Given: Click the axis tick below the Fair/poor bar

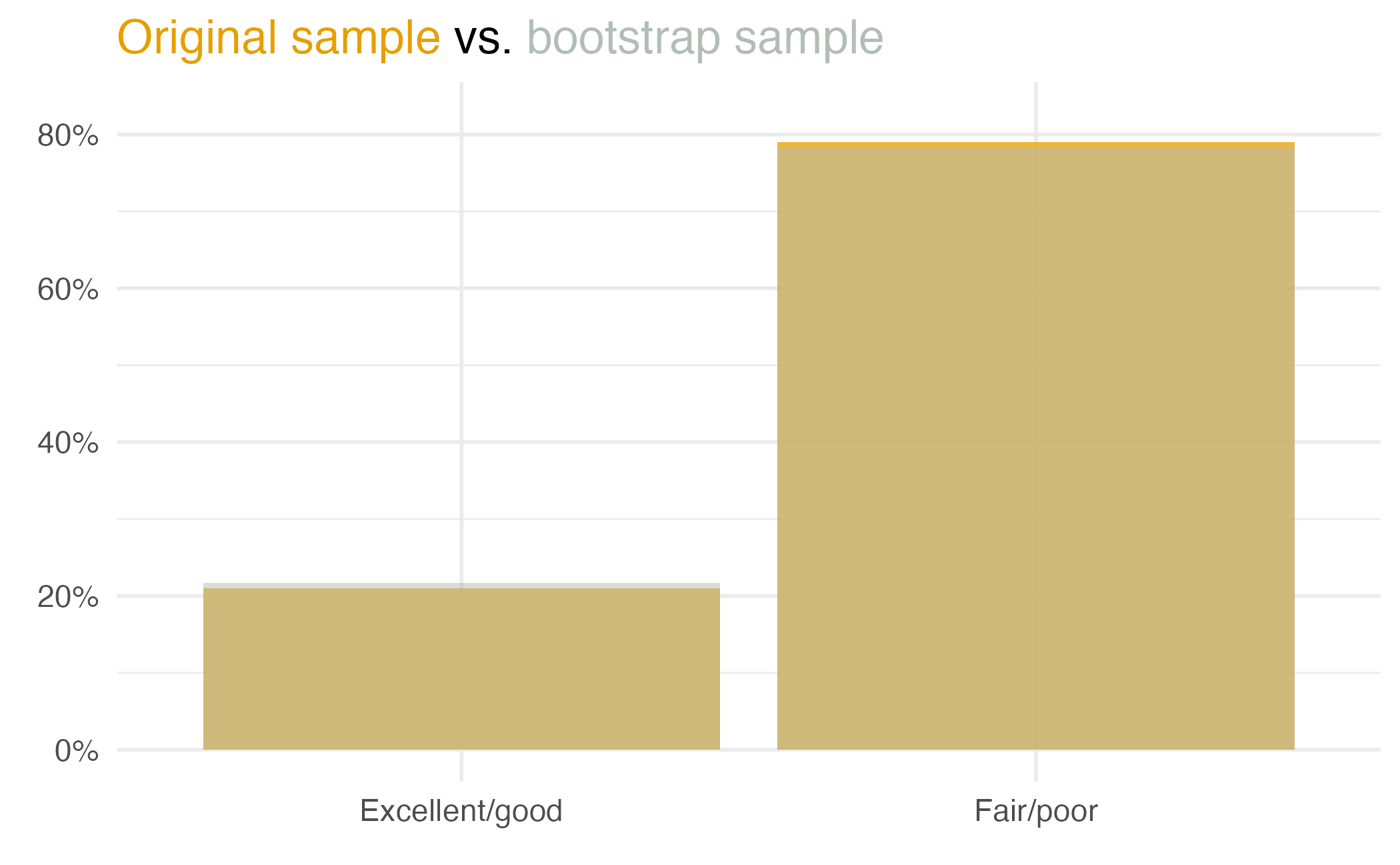Looking at the screenshot, I should (x=1035, y=766).
